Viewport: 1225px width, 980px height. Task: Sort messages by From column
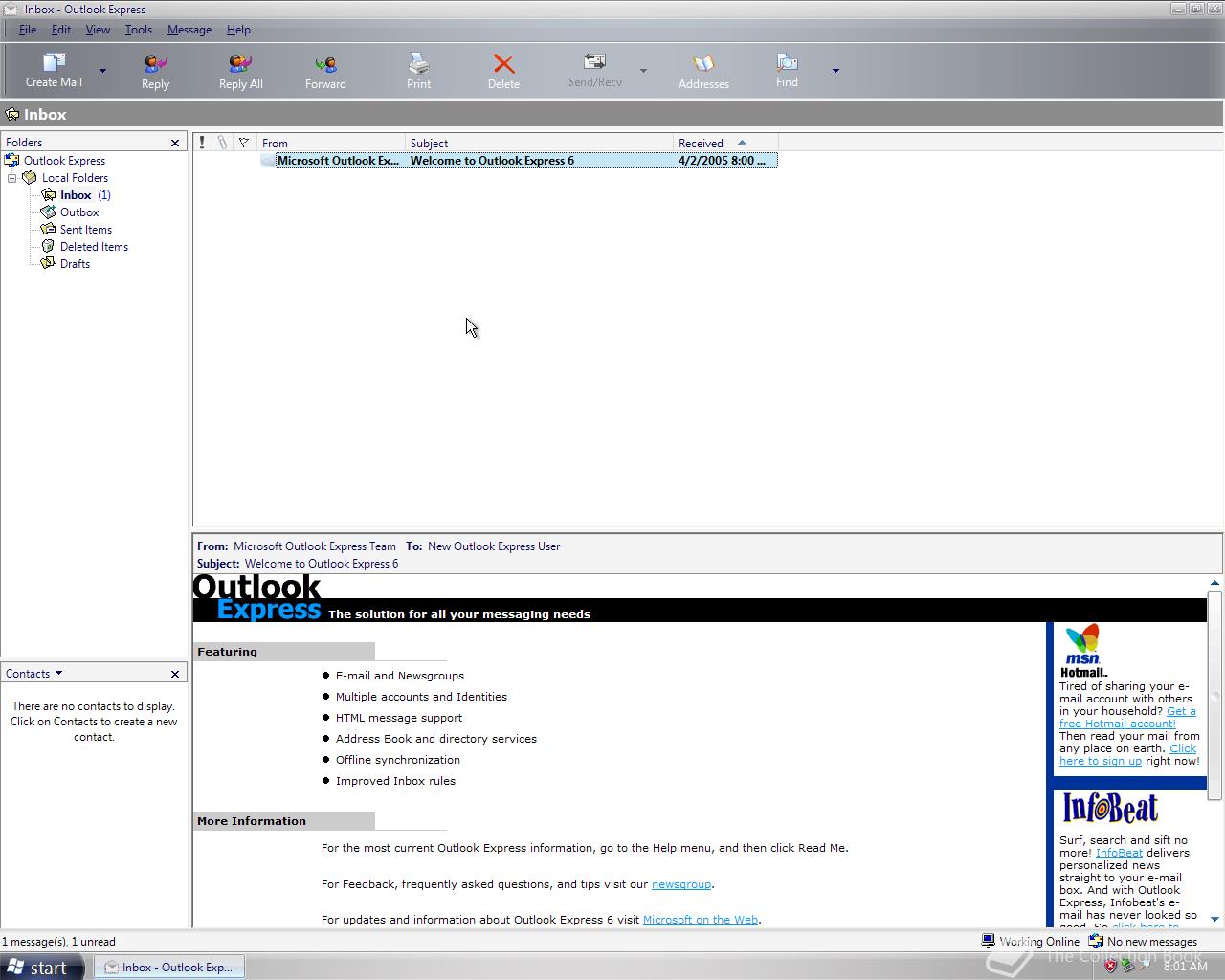(x=331, y=143)
